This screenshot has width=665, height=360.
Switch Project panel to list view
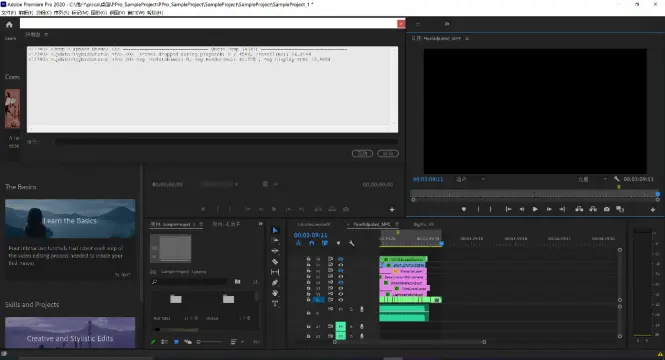pyautogui.click(x=165, y=342)
